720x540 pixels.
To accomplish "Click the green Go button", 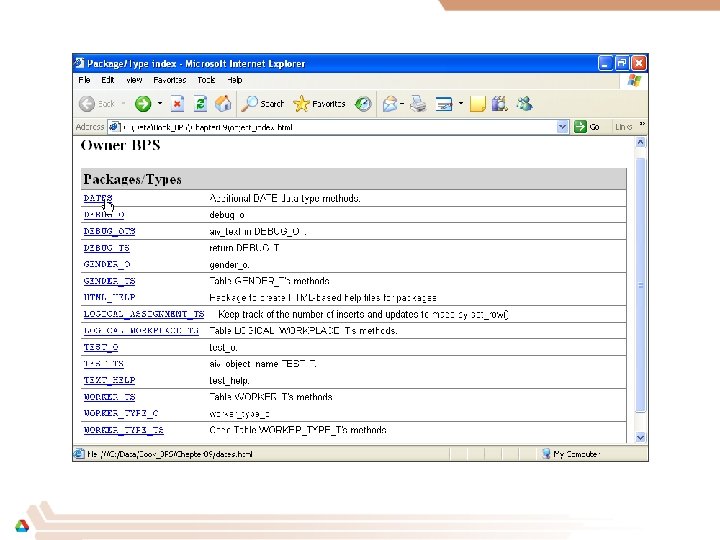I will coord(587,127).
